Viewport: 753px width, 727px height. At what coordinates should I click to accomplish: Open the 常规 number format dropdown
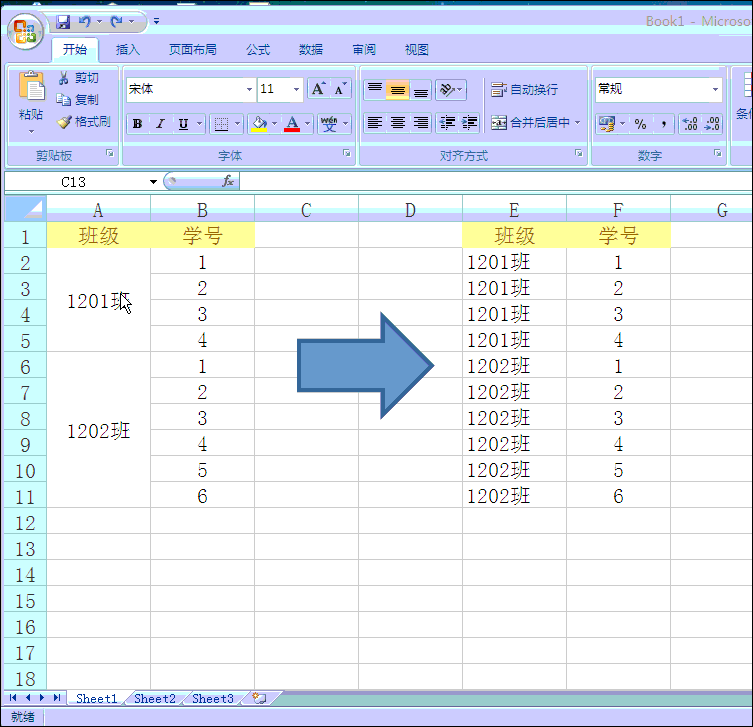[x=715, y=89]
